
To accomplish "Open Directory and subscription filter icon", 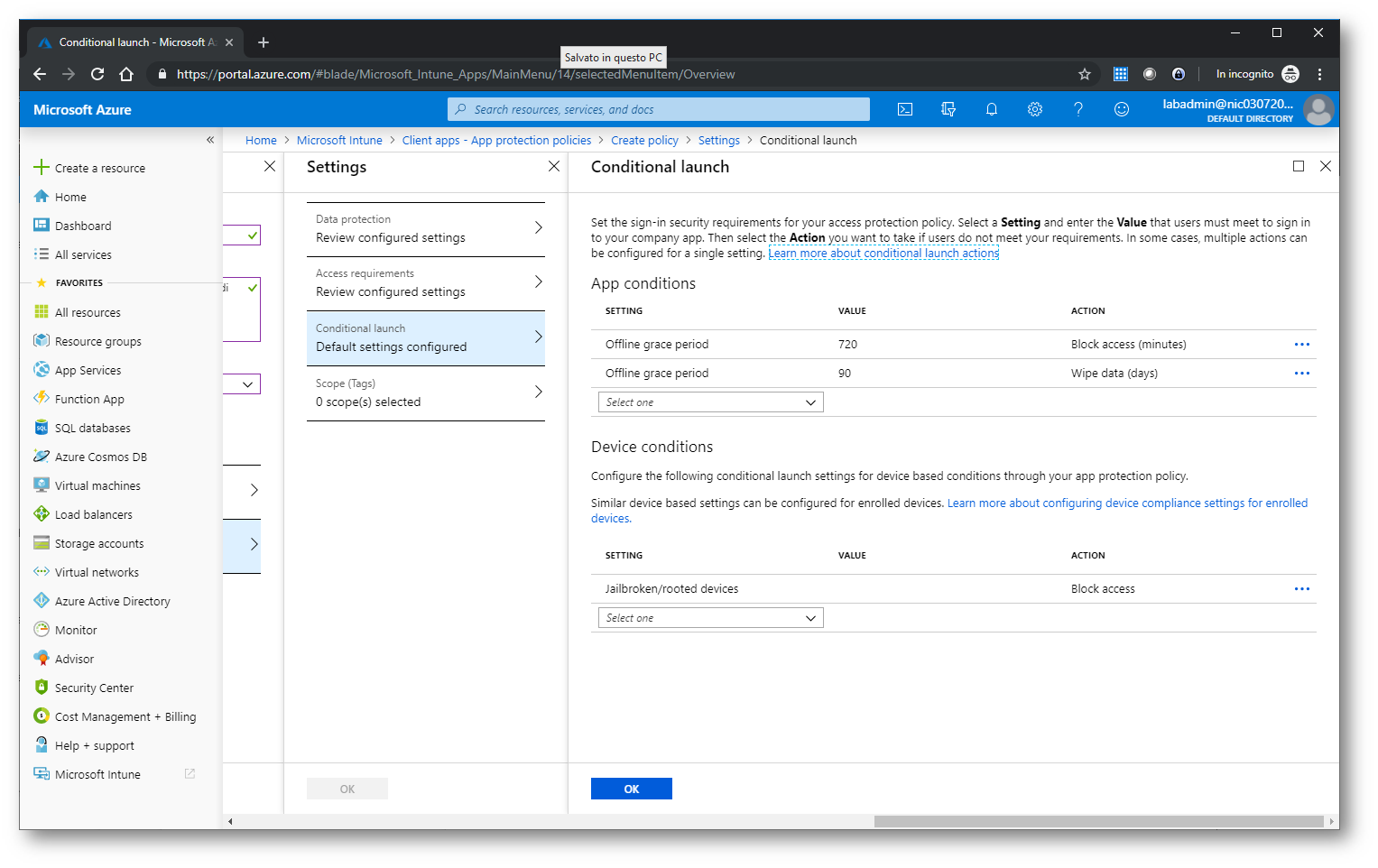I will [948, 109].
